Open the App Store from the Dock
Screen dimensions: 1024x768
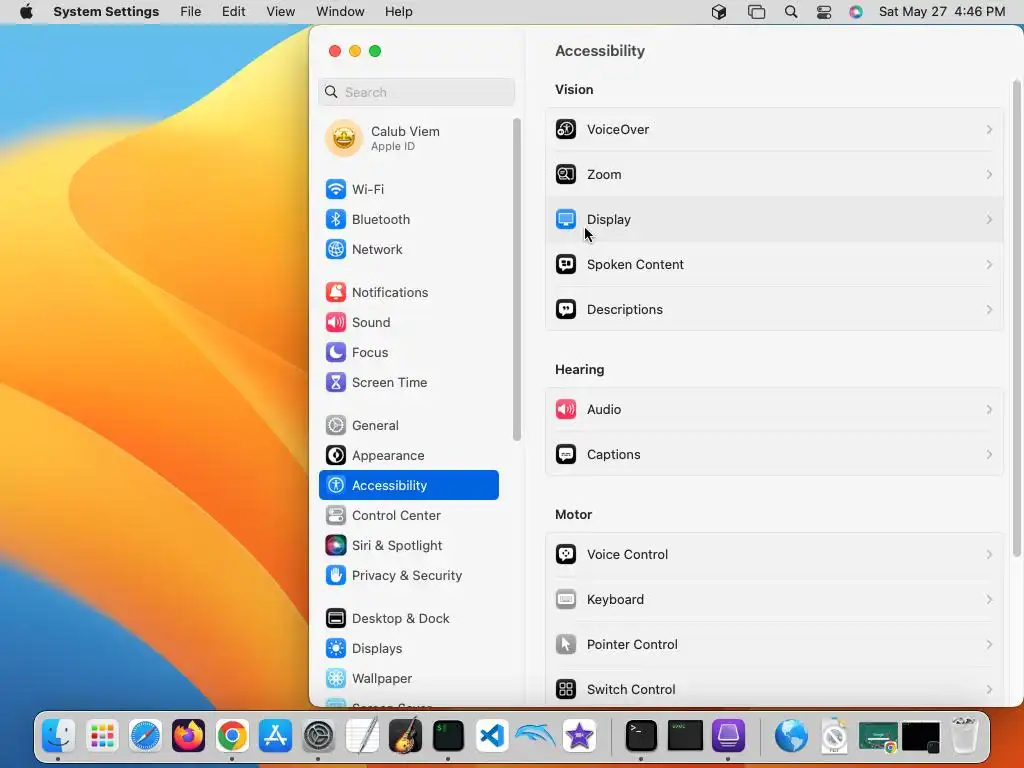(275, 736)
